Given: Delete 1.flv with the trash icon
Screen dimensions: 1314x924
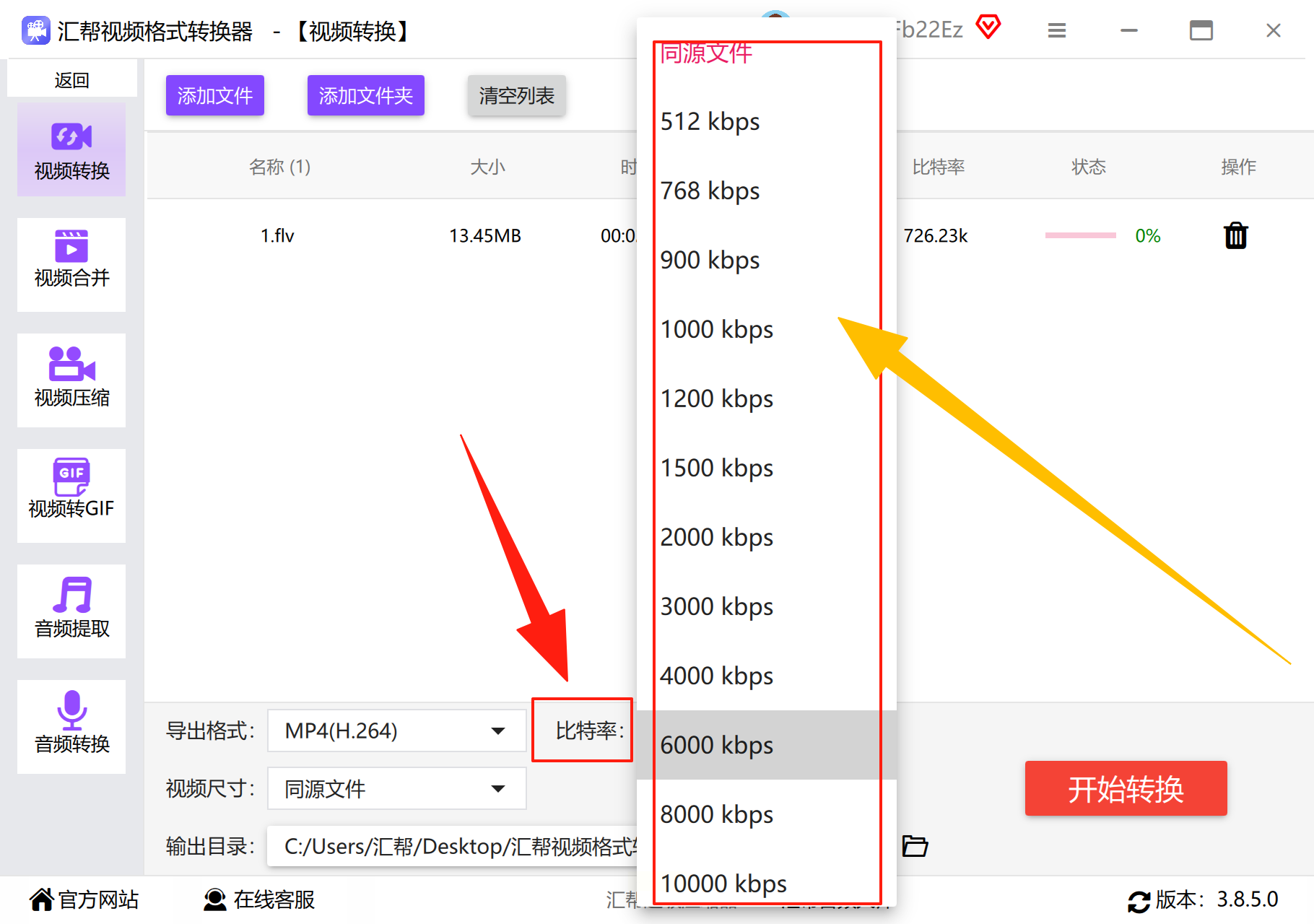Looking at the screenshot, I should 1235,235.
